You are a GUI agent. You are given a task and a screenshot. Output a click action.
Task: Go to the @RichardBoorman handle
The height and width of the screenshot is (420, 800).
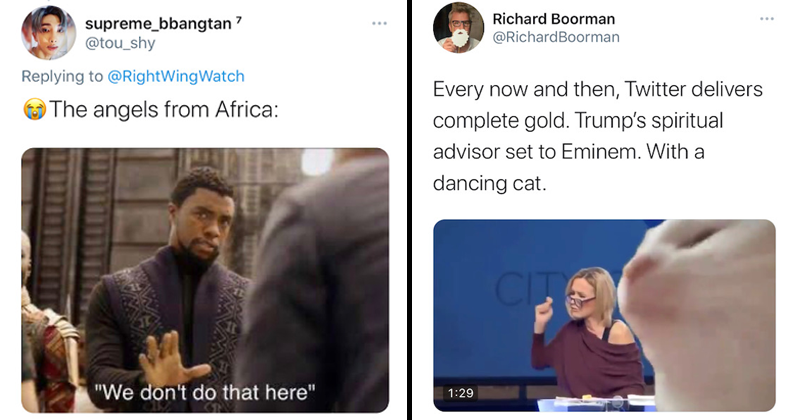[x=555, y=37]
